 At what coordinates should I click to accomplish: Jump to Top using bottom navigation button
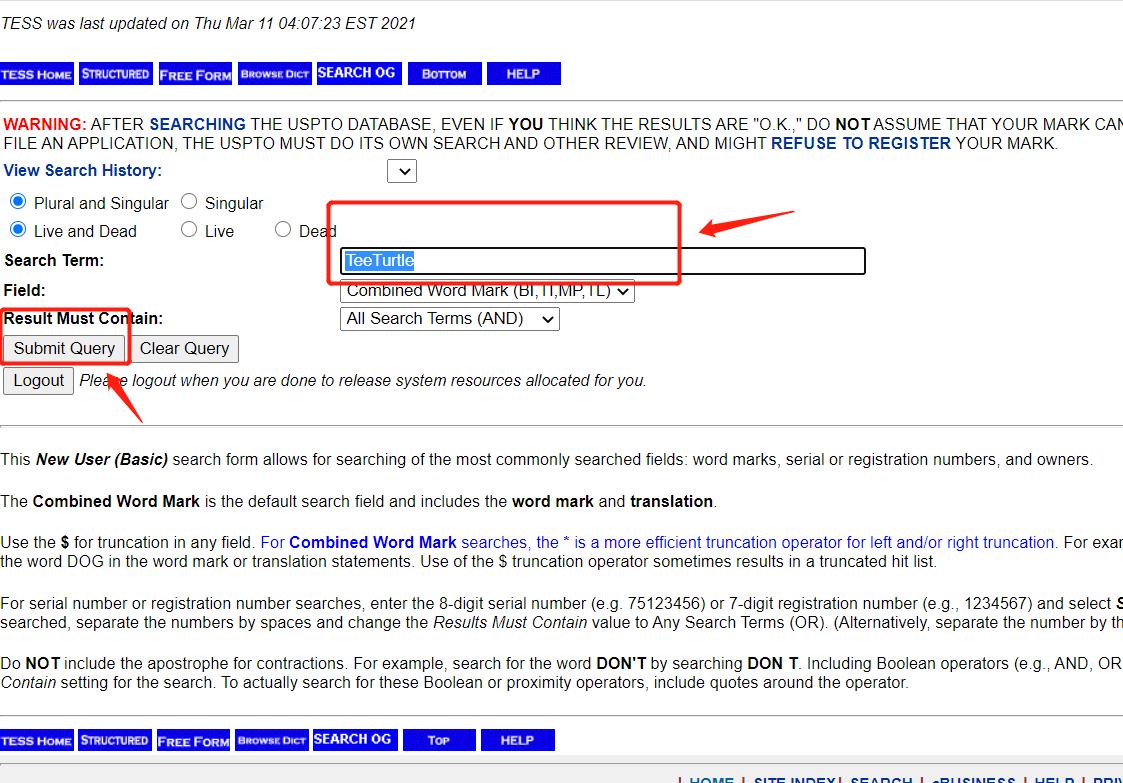(x=439, y=740)
